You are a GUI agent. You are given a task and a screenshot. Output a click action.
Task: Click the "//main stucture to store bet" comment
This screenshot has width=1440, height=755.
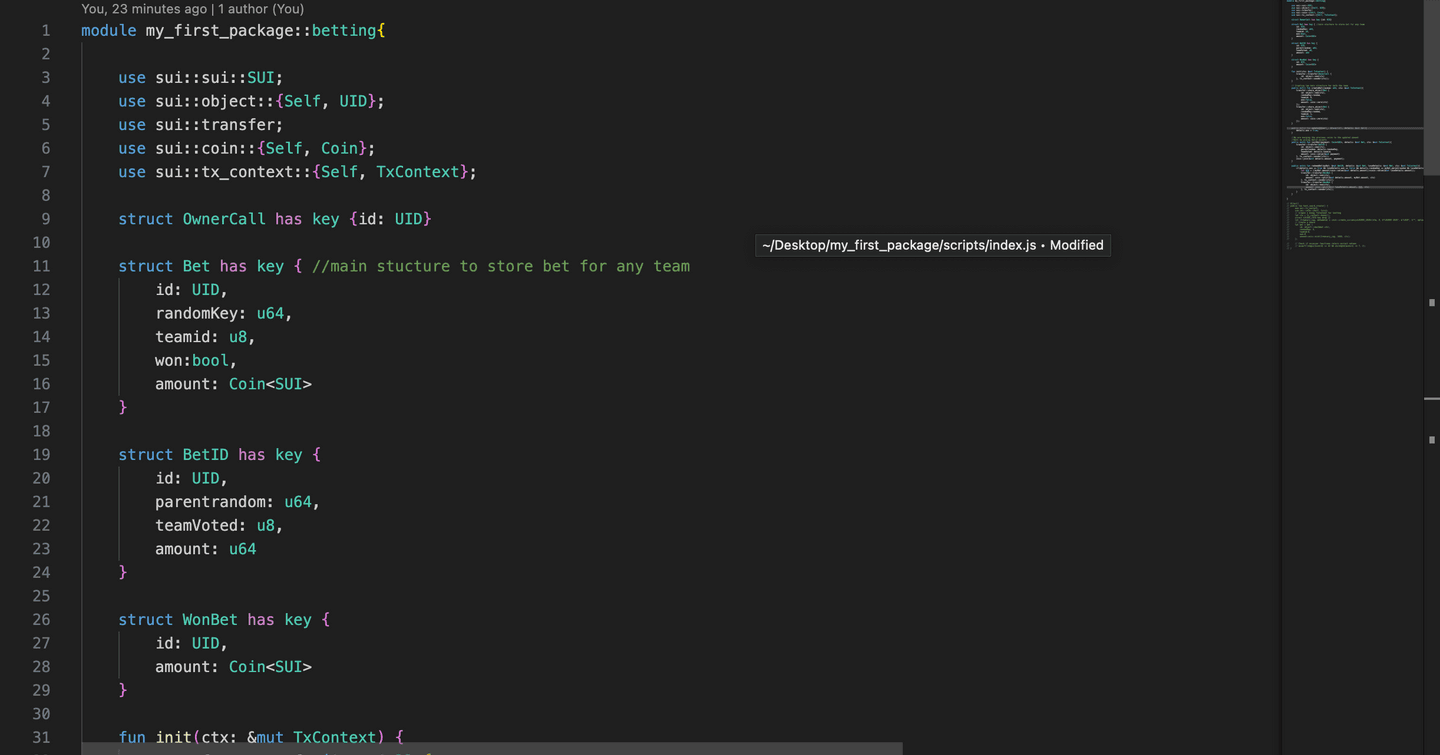coord(501,266)
